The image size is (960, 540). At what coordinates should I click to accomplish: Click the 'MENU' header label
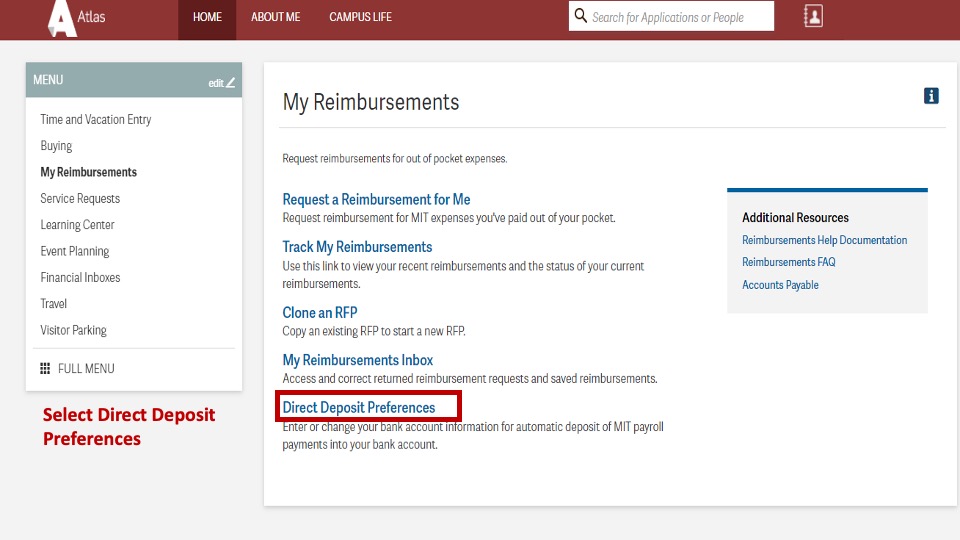click(x=48, y=80)
